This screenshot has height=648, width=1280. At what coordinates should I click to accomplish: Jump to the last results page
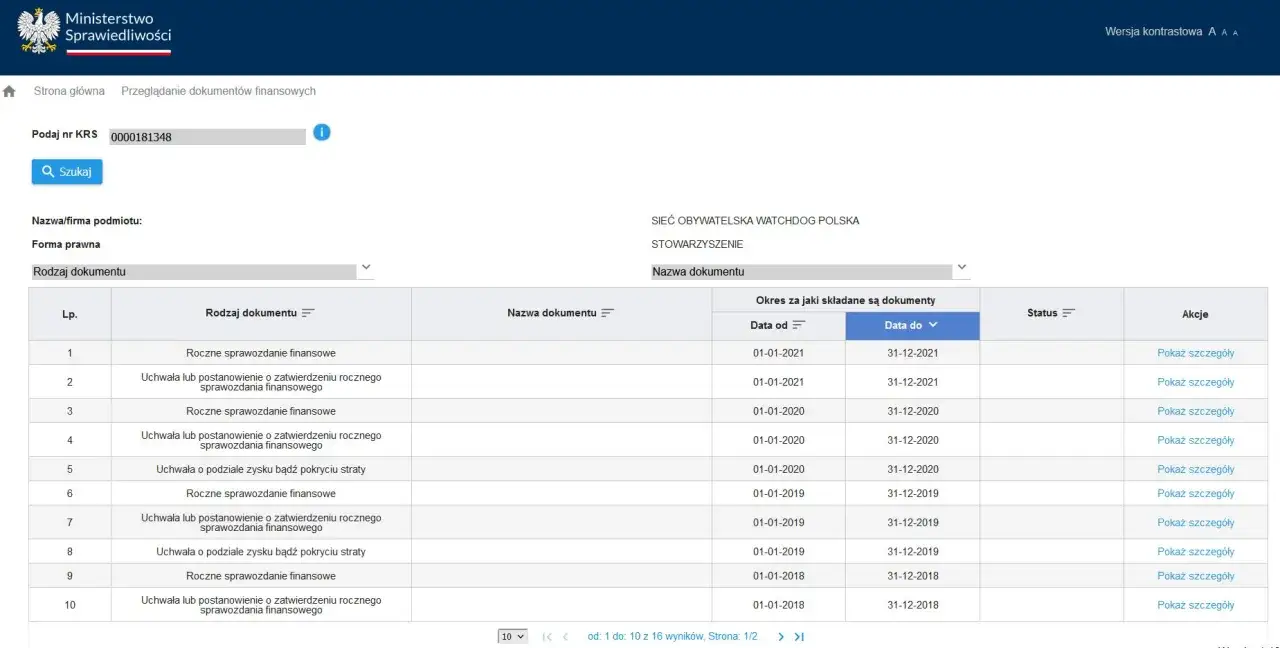point(798,636)
